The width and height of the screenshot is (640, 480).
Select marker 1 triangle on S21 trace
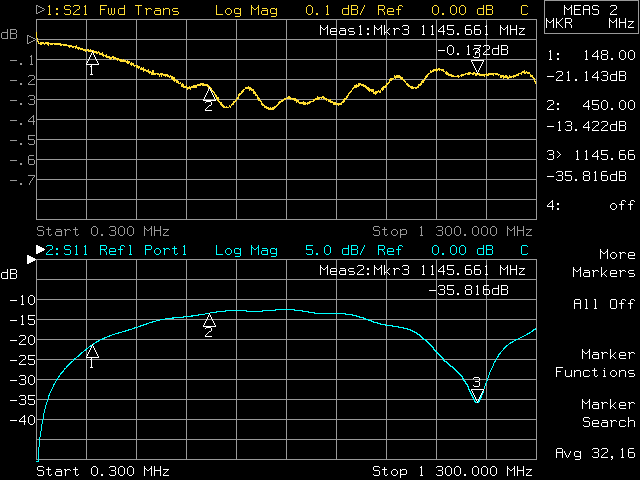[92, 59]
